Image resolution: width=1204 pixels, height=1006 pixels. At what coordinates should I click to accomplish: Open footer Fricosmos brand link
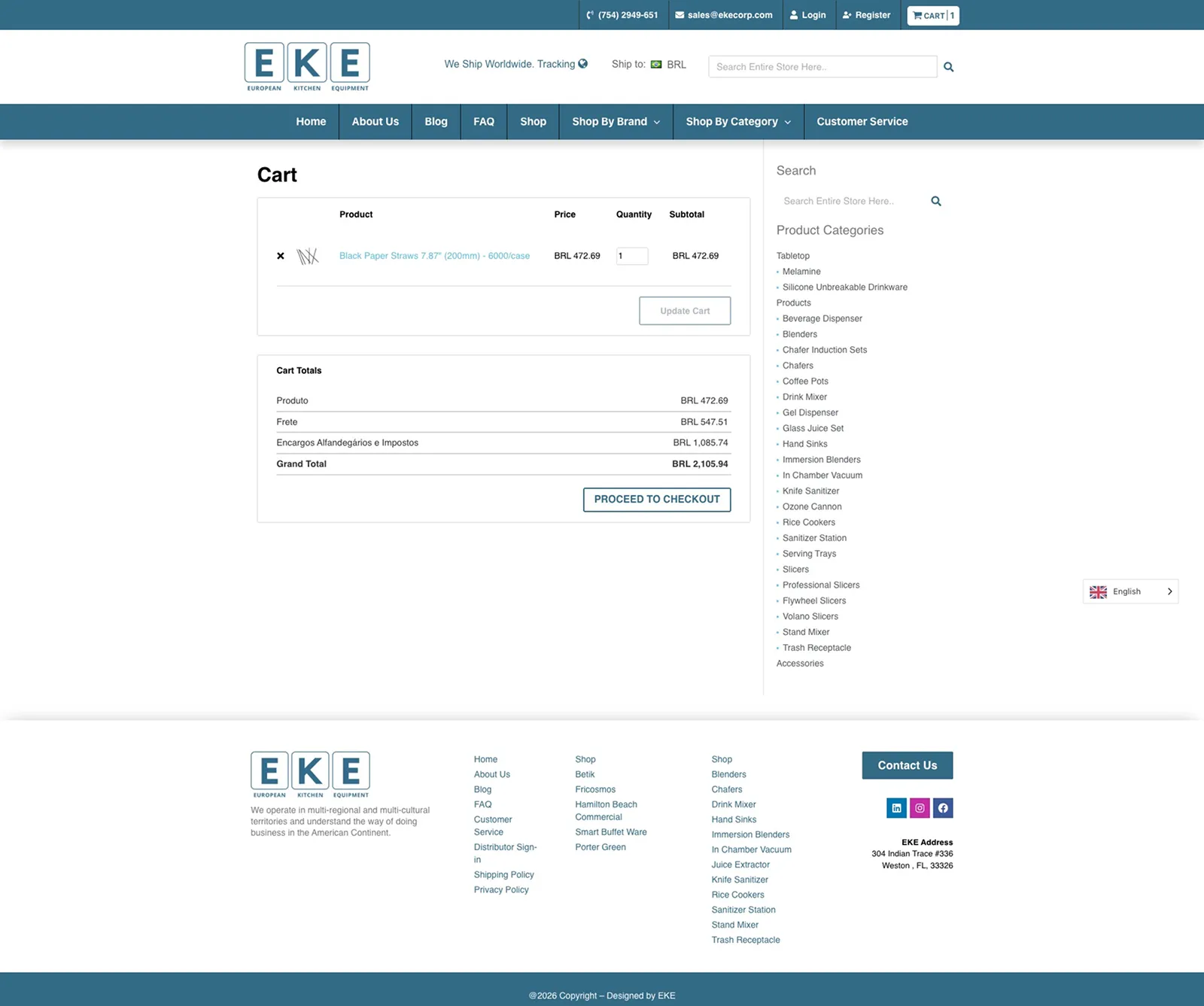(595, 789)
